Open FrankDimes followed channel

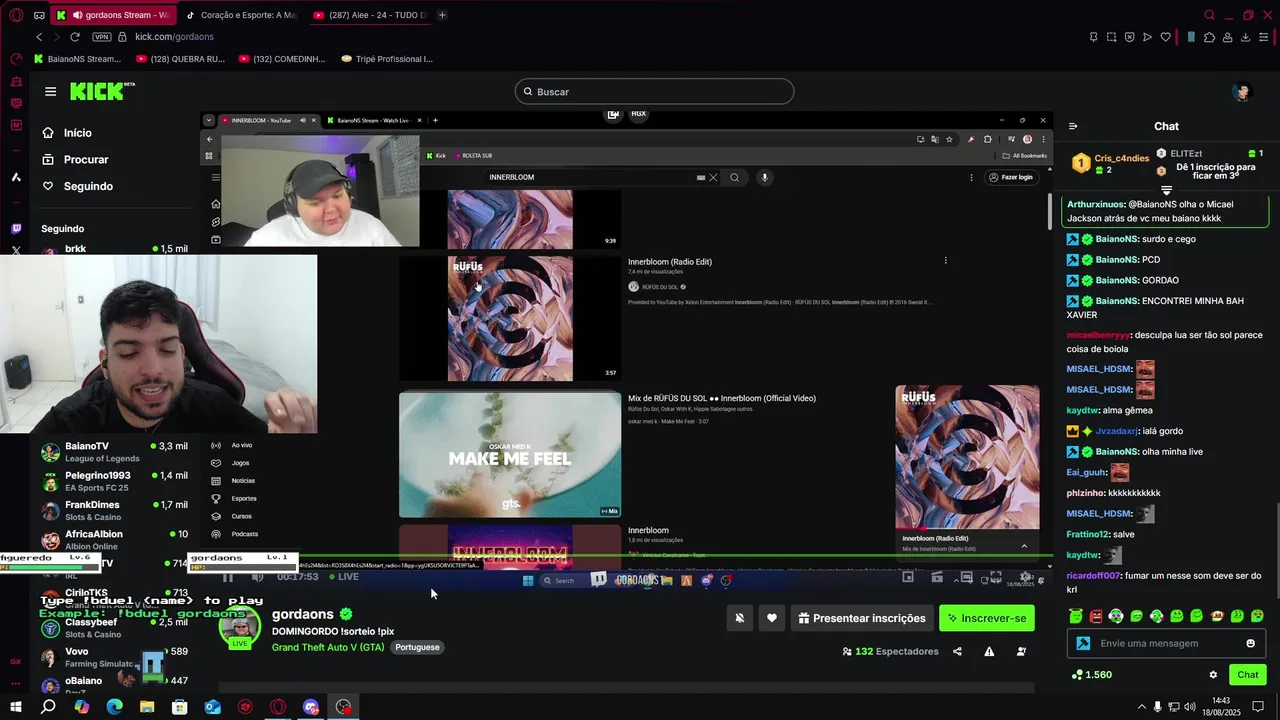[x=114, y=511]
